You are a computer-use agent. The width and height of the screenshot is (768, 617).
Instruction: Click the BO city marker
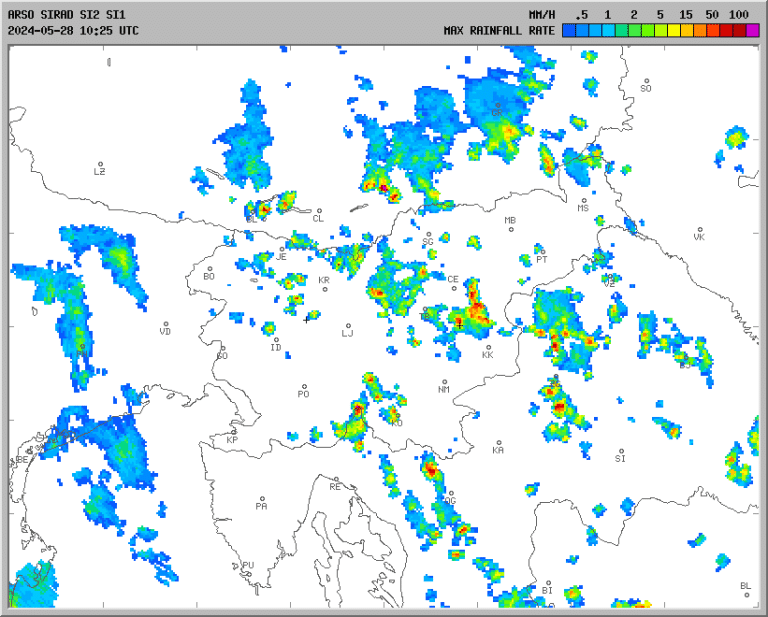click(x=210, y=268)
